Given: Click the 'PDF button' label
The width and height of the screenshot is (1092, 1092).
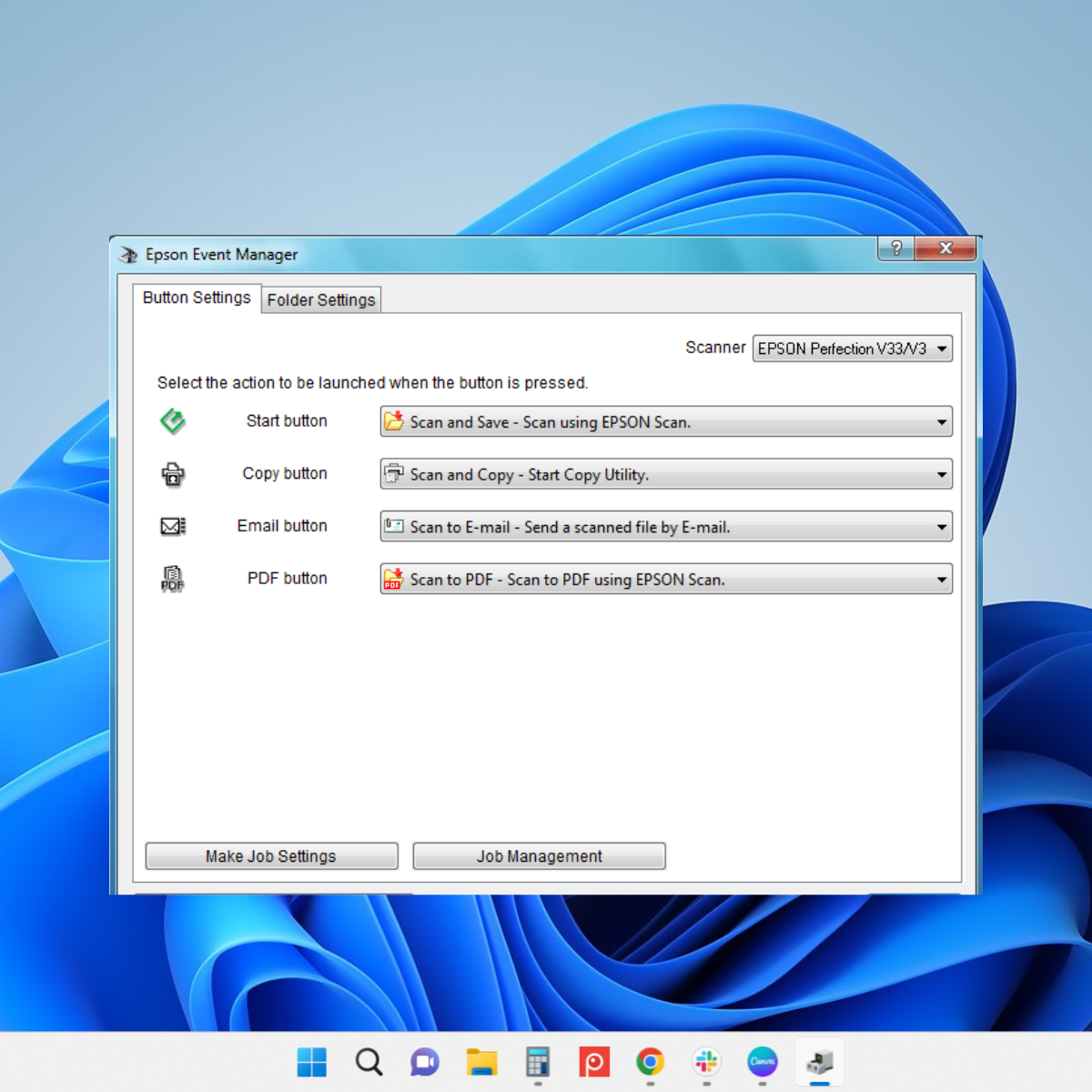Looking at the screenshot, I should coord(288,578).
